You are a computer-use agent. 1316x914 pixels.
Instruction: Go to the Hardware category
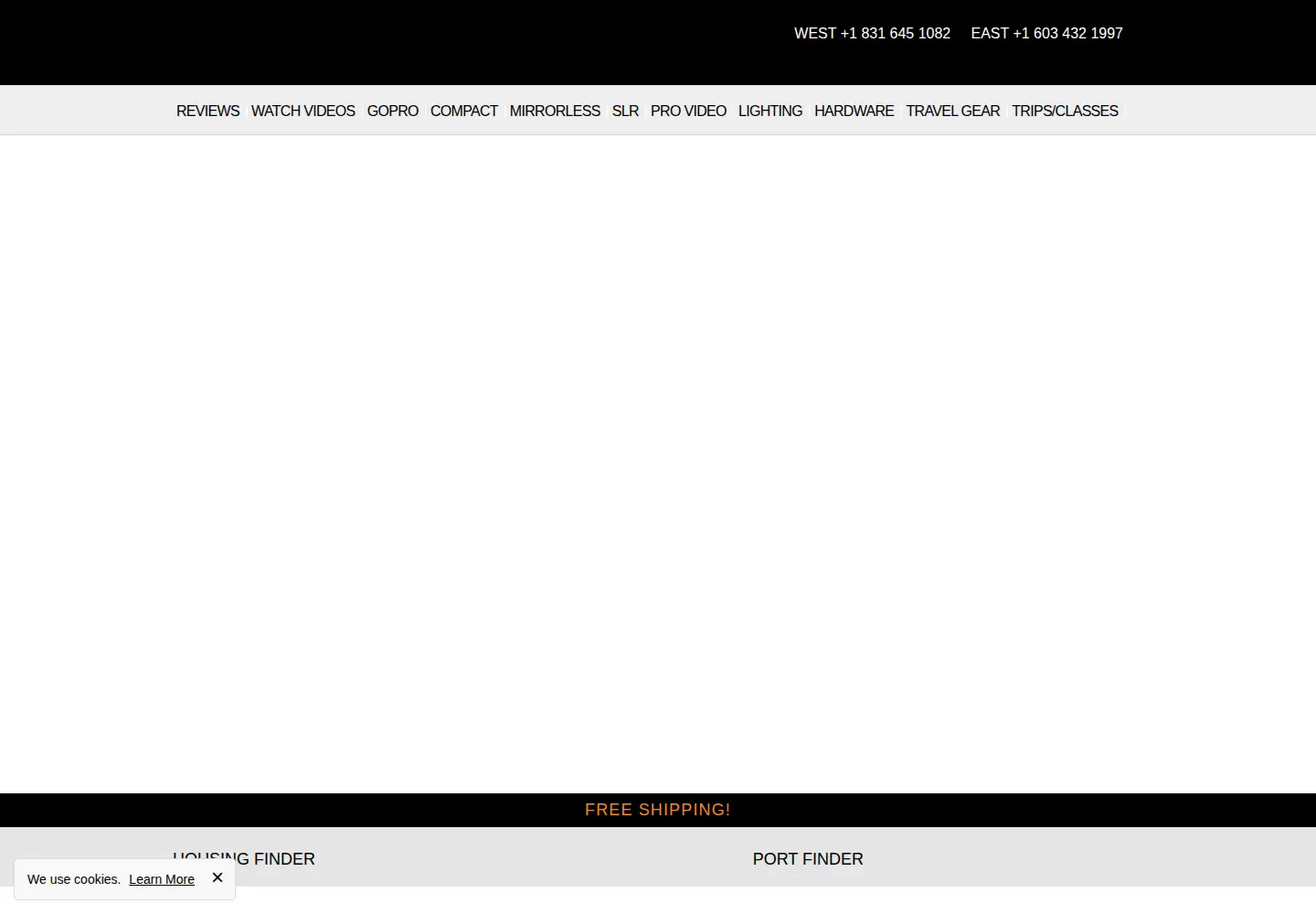pos(854,111)
